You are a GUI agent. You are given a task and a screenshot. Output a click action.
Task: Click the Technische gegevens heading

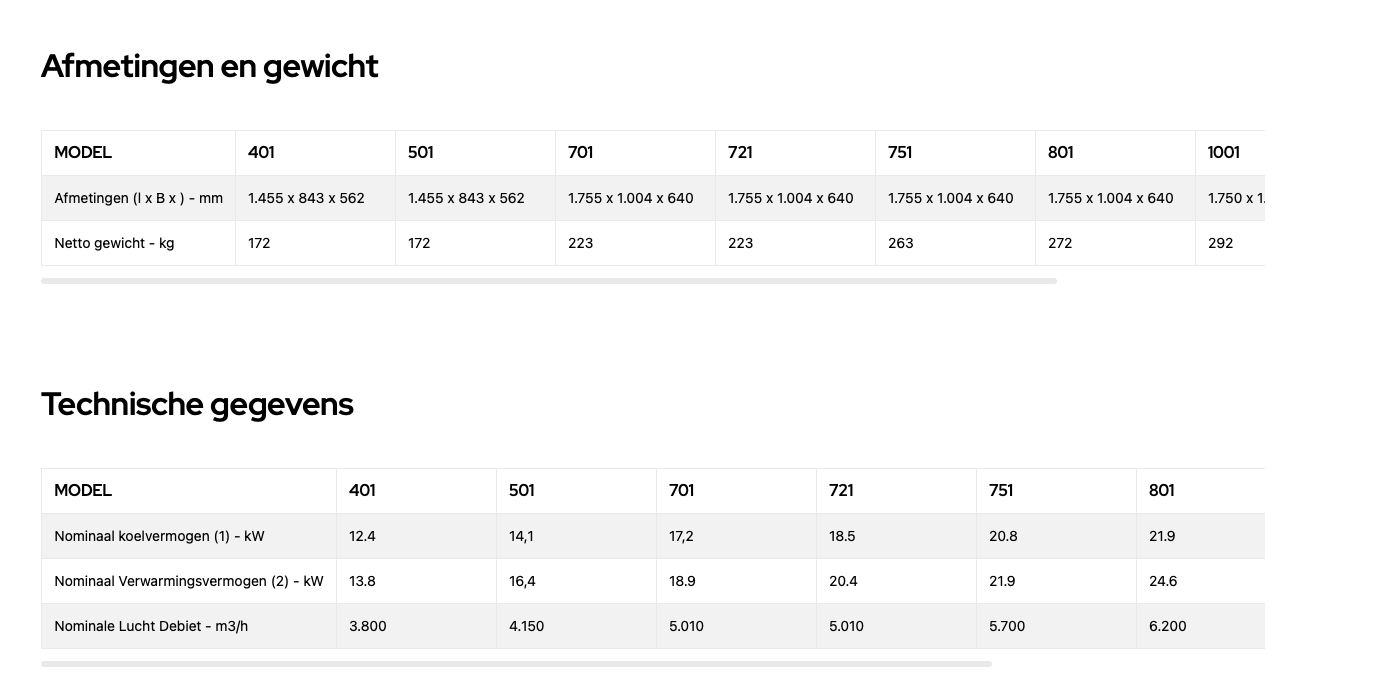(197, 404)
